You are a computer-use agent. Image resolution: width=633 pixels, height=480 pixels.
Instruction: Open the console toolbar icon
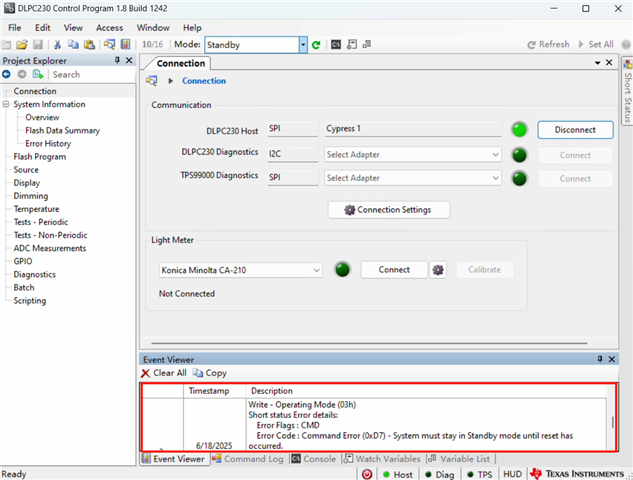point(336,44)
